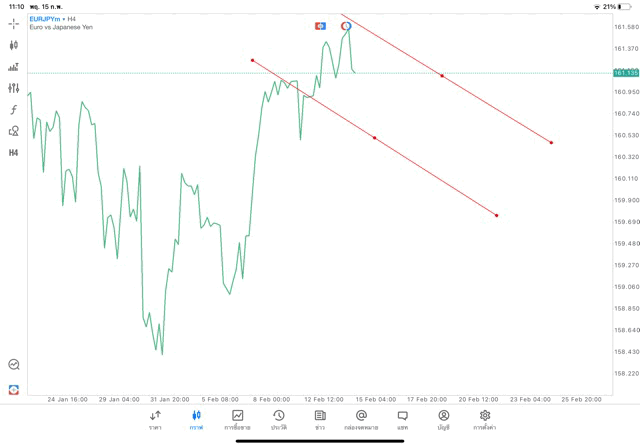Open the drawing objects shapes tool

(14, 131)
